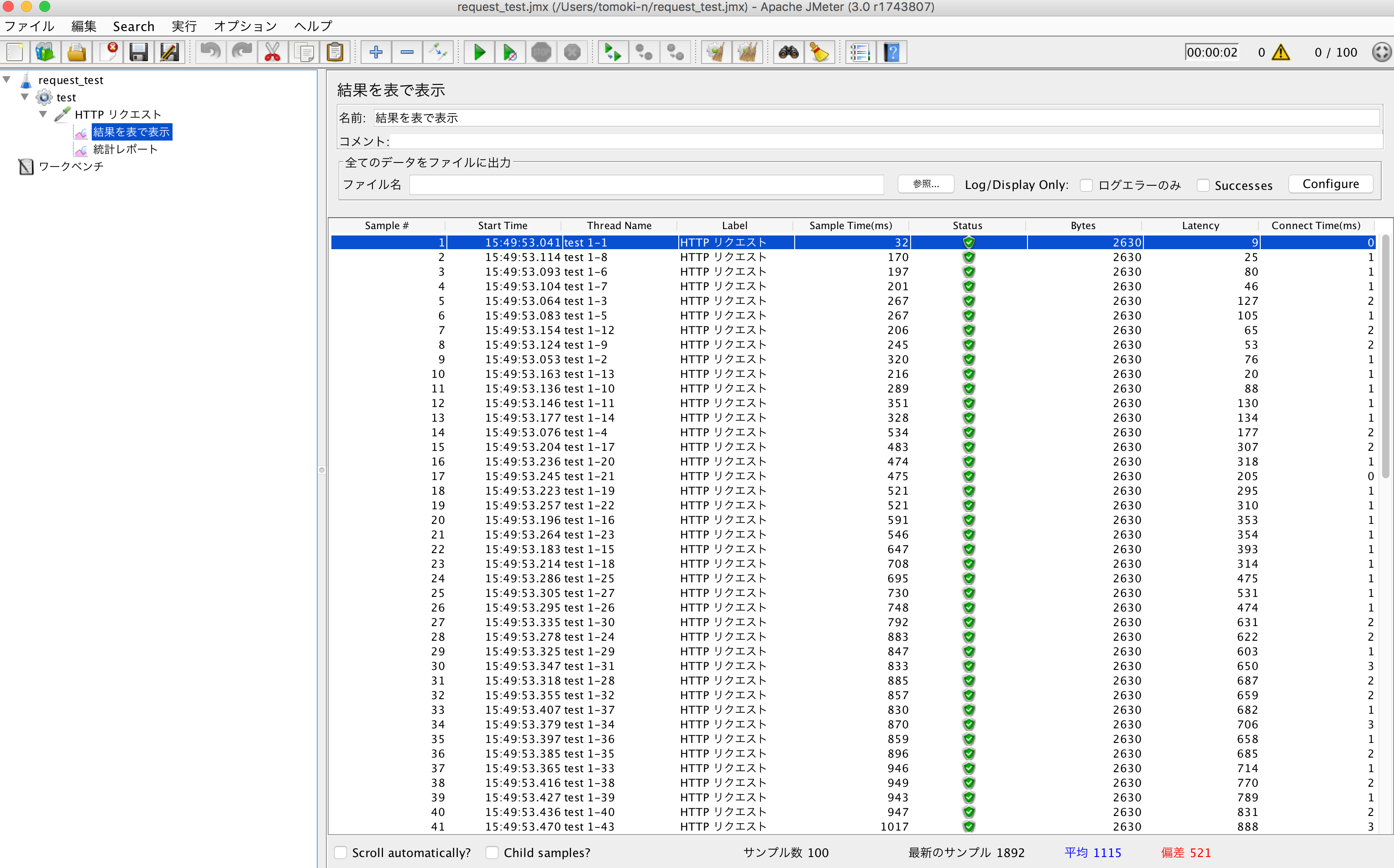This screenshot has height=868, width=1394.
Task: Check the ログエラーのみ option
Action: click(x=1086, y=185)
